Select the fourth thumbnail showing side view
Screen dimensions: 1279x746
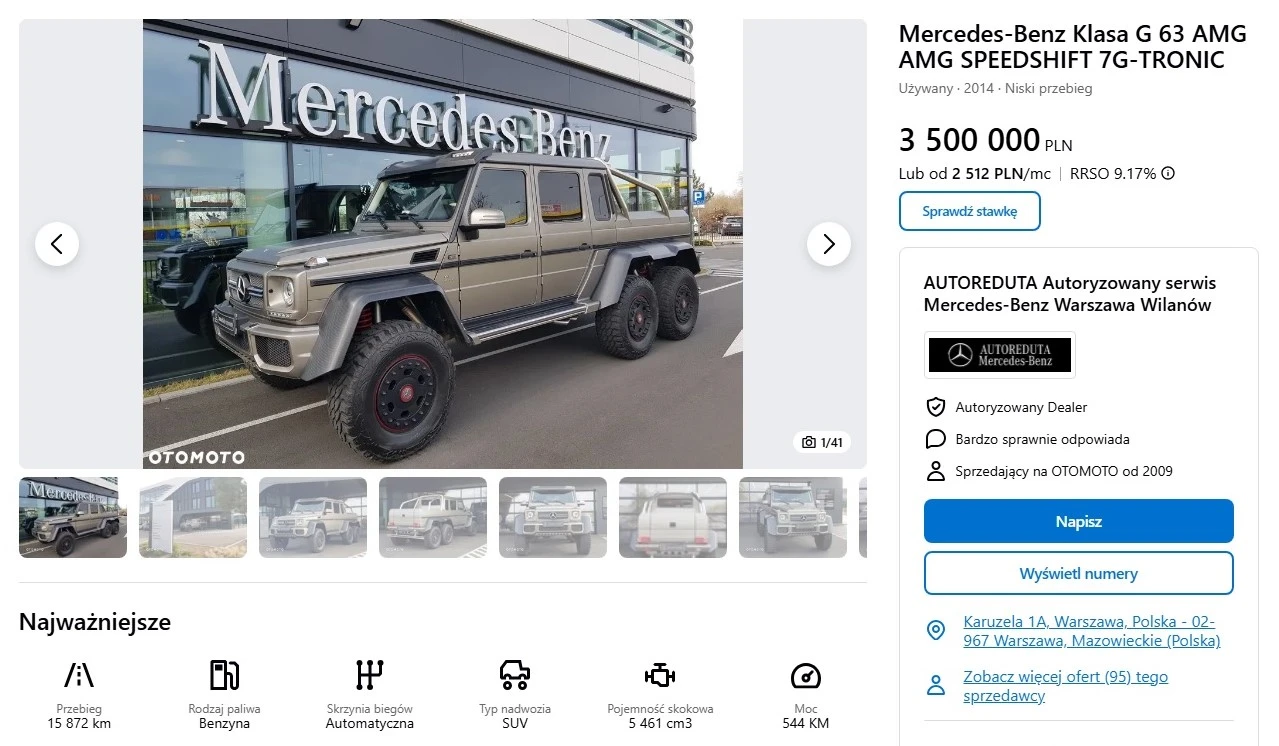coord(433,517)
